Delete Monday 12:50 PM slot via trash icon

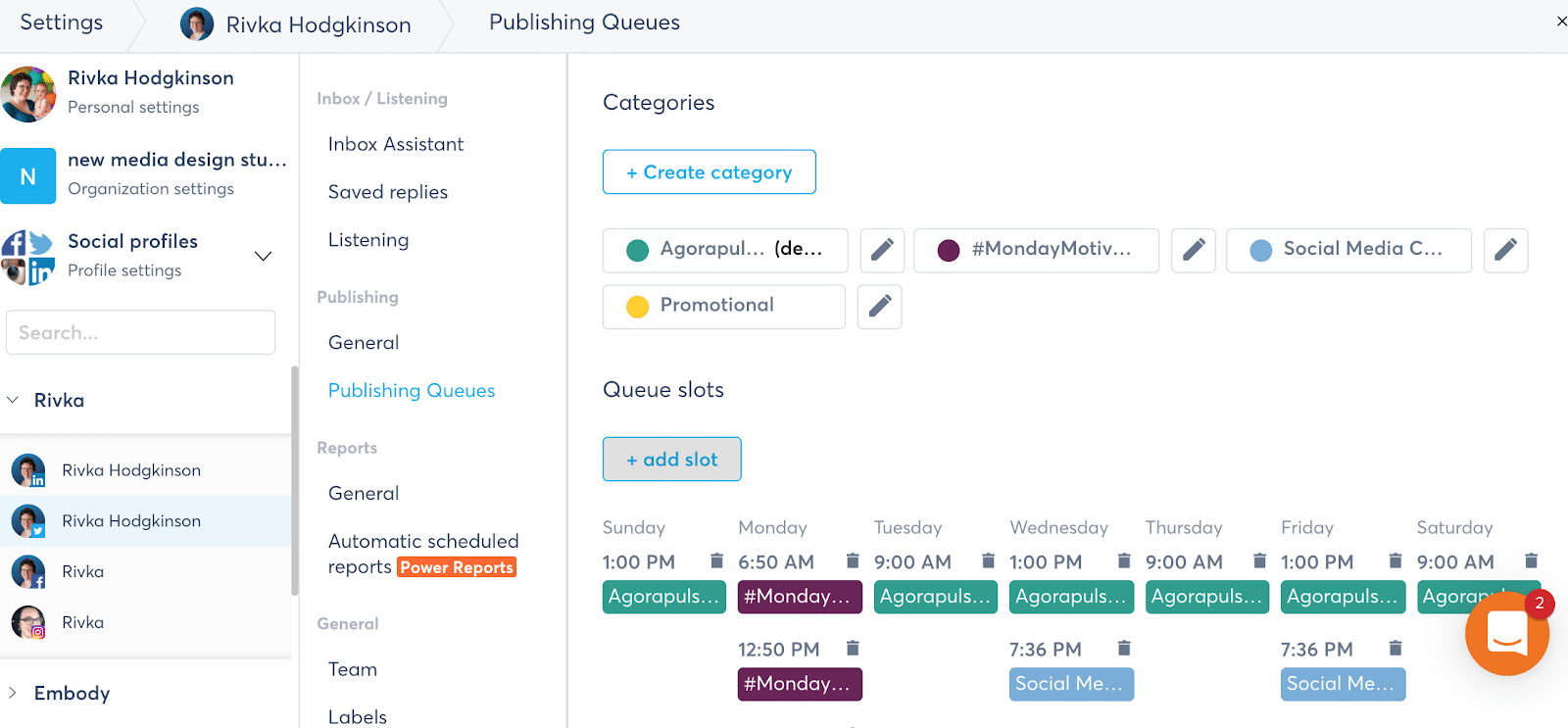tap(853, 648)
